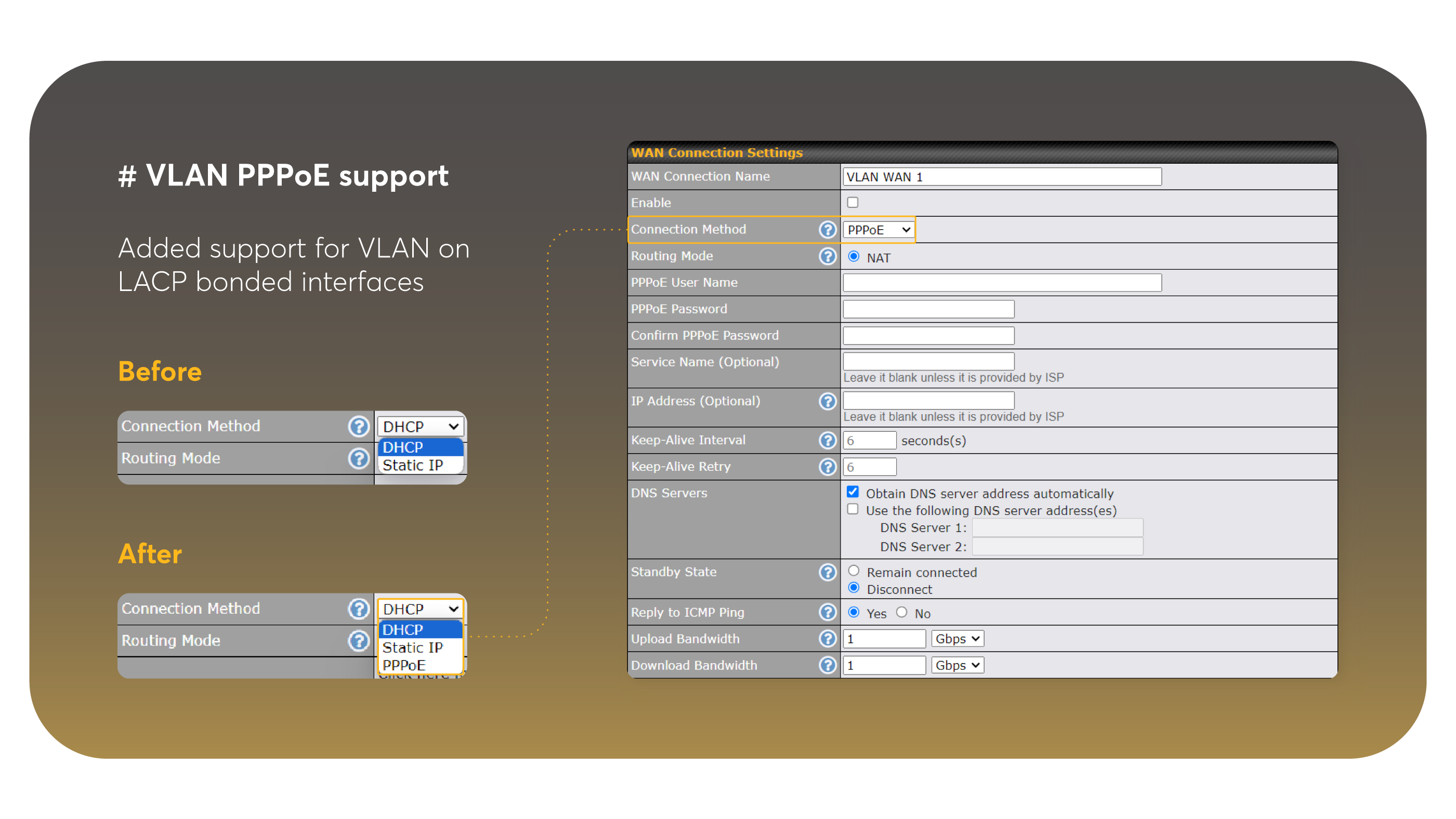Uncheck Obtain DNS server address automatically
Image resolution: width=1456 pixels, height=819 pixels.
point(852,492)
